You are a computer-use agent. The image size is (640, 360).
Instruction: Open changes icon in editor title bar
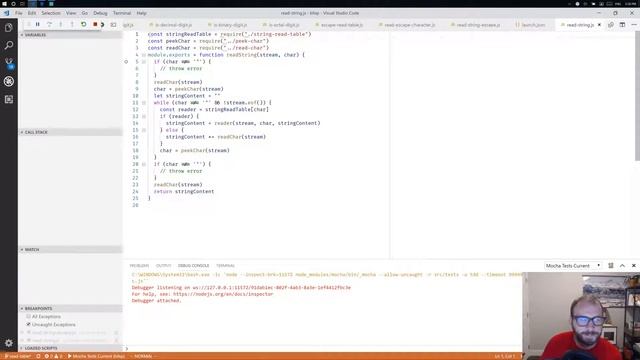[x=611, y=25]
